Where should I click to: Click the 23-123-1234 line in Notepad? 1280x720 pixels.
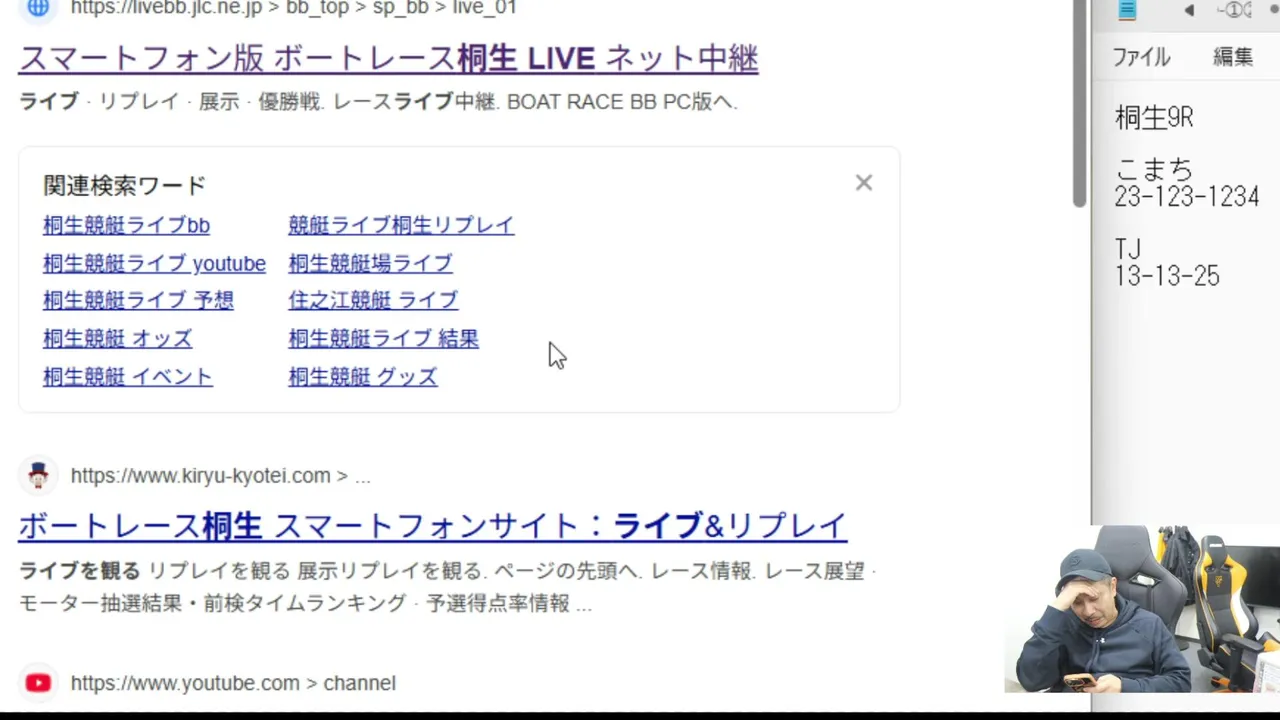click(1186, 197)
